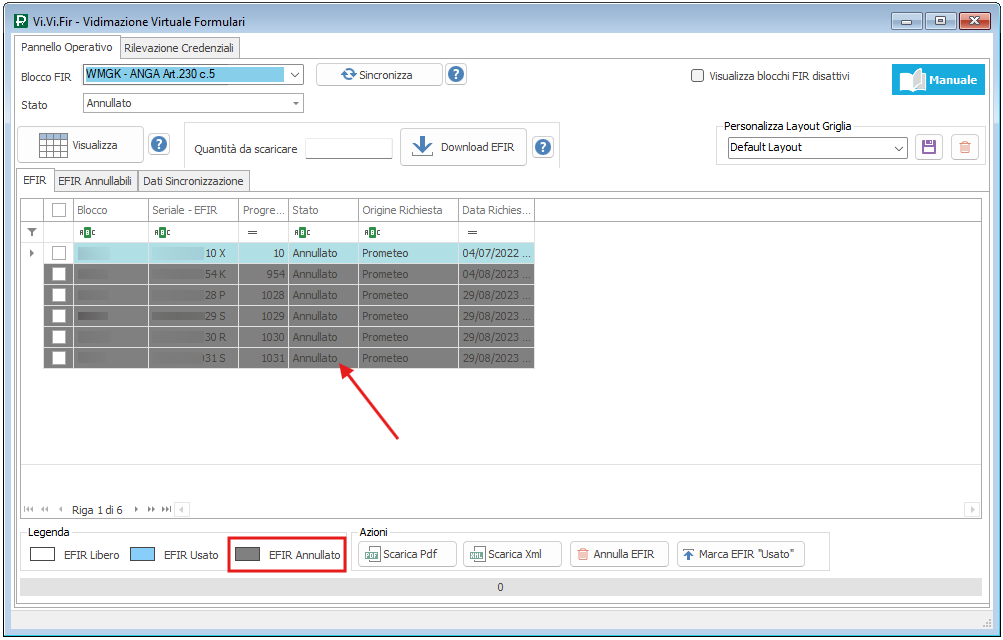Viewport: 1003px width, 640px height.
Task: Switch to Rilevazione Credenziali tab
Action: (179, 47)
